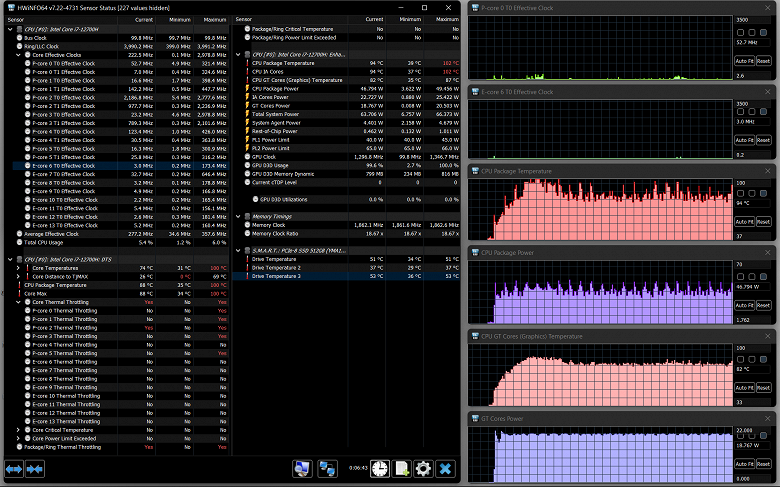The width and height of the screenshot is (780, 487).
Task: Reset the elapsed time clock icon
Action: pos(379,468)
